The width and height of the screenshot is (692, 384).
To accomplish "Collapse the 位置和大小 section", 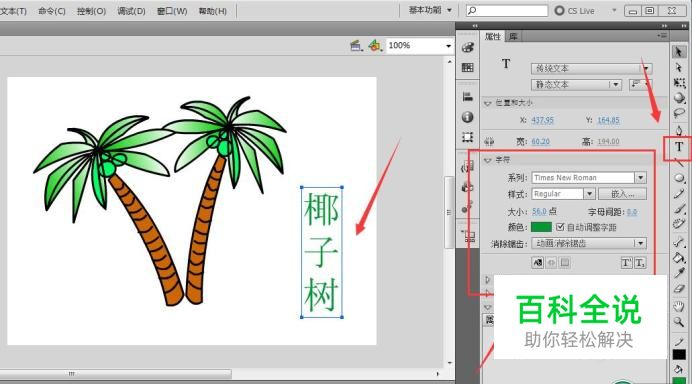I will coord(487,103).
